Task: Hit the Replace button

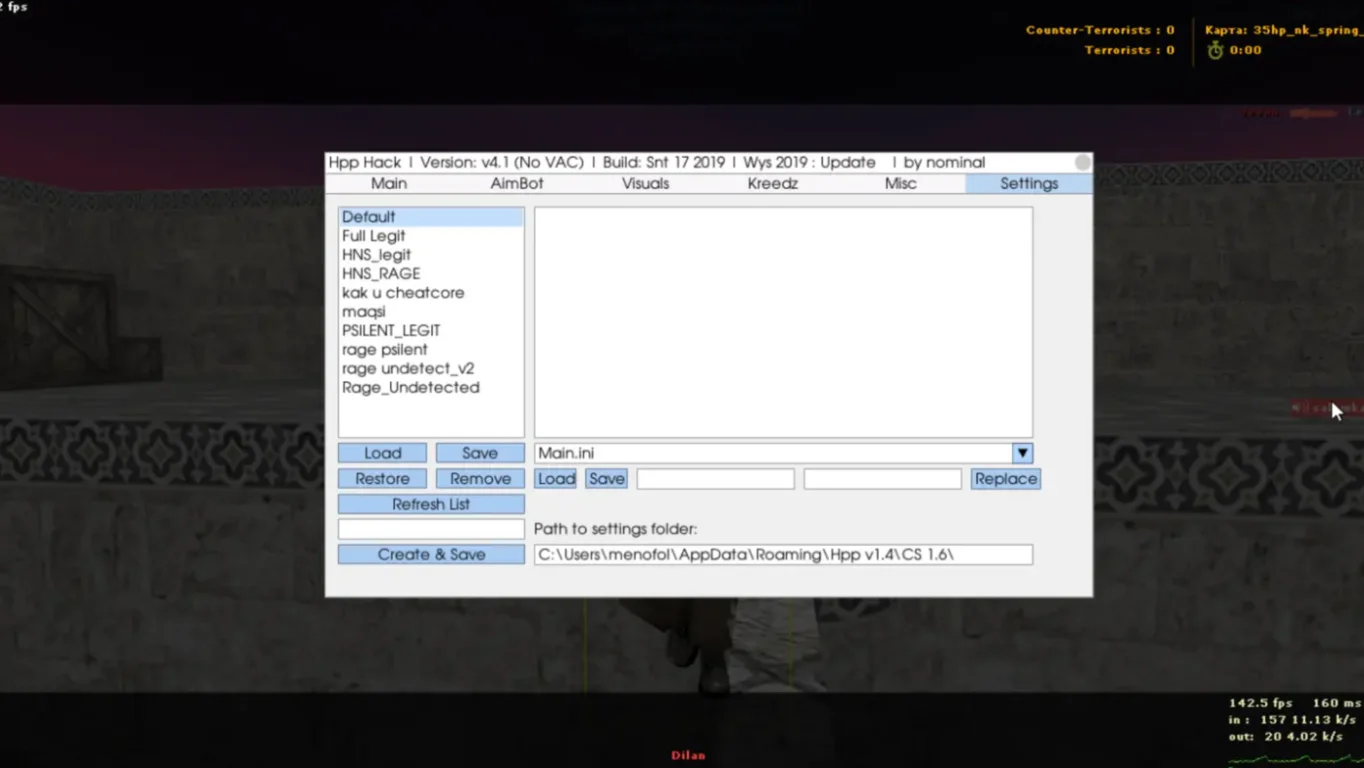Action: click(1005, 479)
